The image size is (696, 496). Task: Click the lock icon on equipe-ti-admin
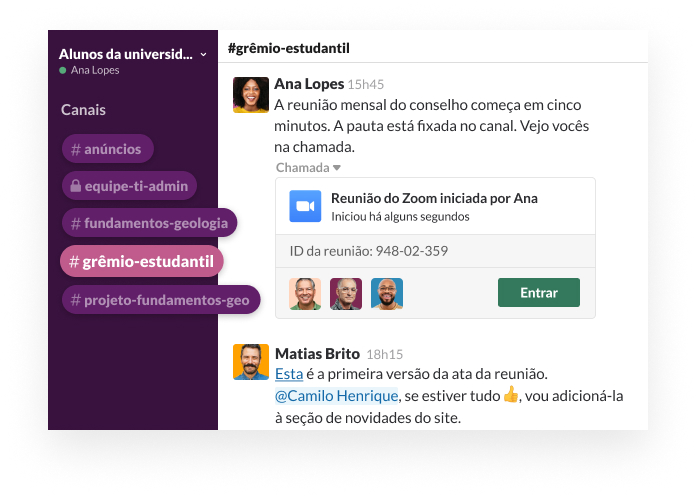75,186
